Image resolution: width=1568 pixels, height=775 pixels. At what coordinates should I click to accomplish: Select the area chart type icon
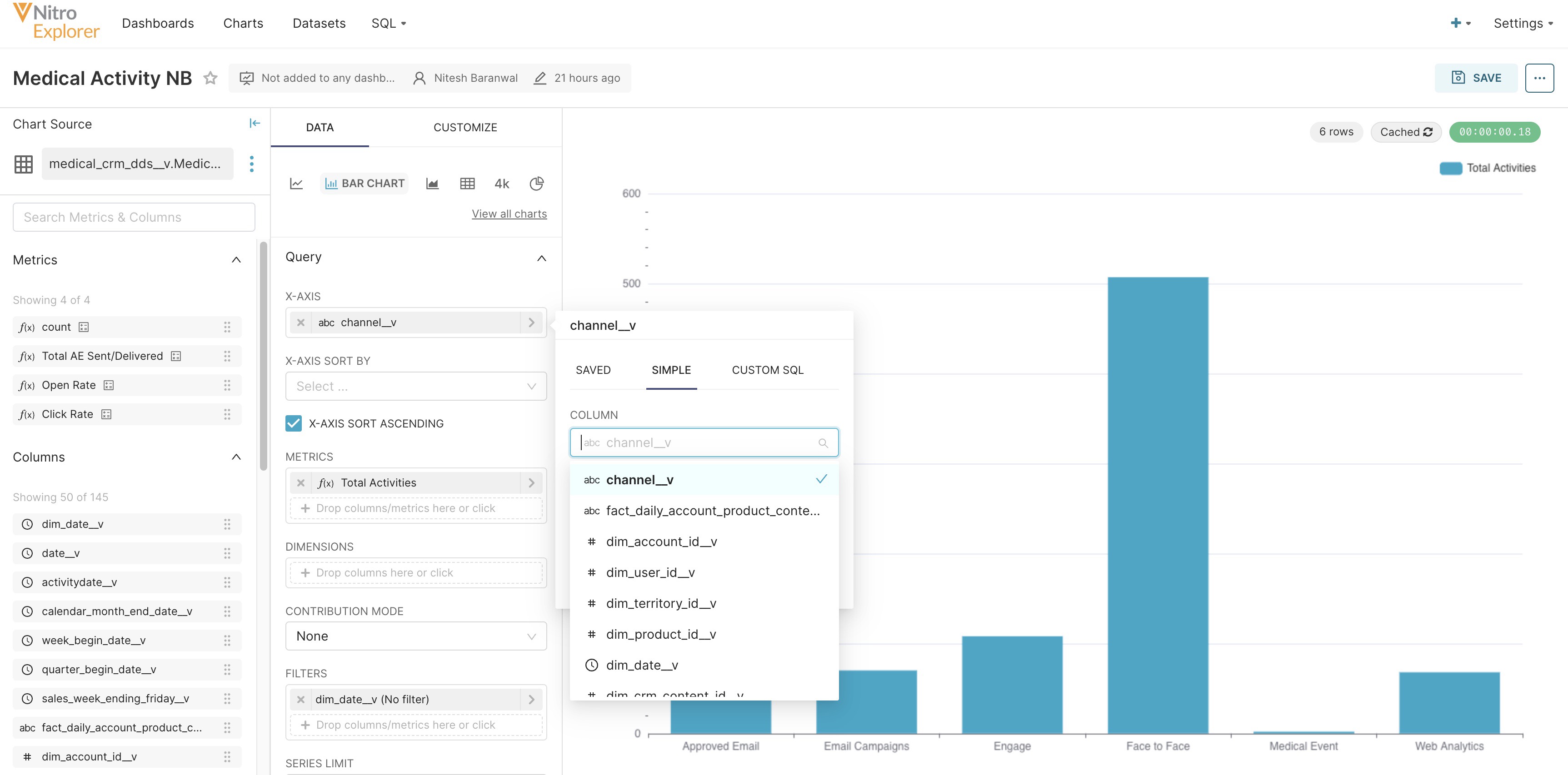pos(432,184)
